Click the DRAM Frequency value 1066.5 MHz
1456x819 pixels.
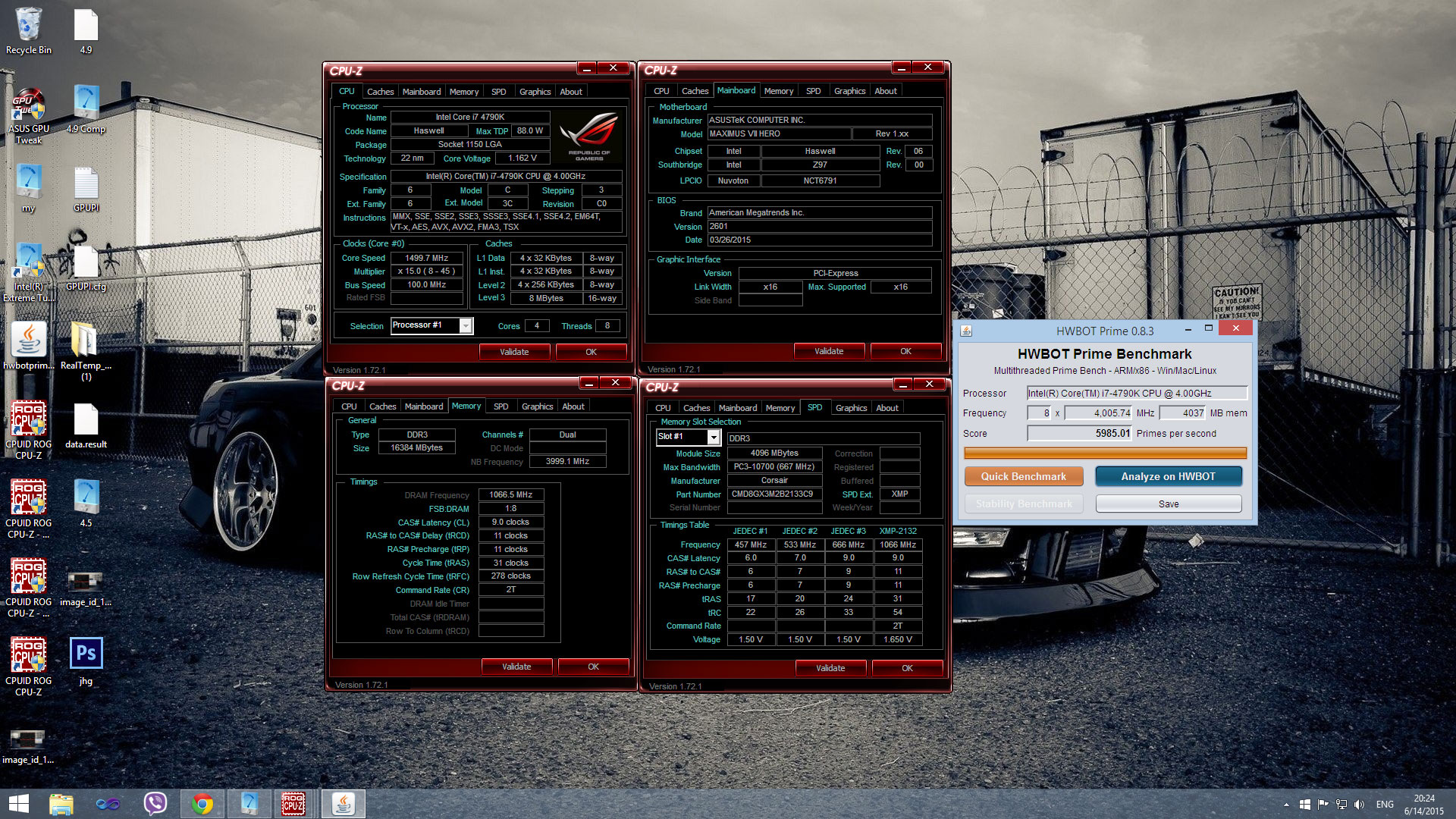[511, 494]
